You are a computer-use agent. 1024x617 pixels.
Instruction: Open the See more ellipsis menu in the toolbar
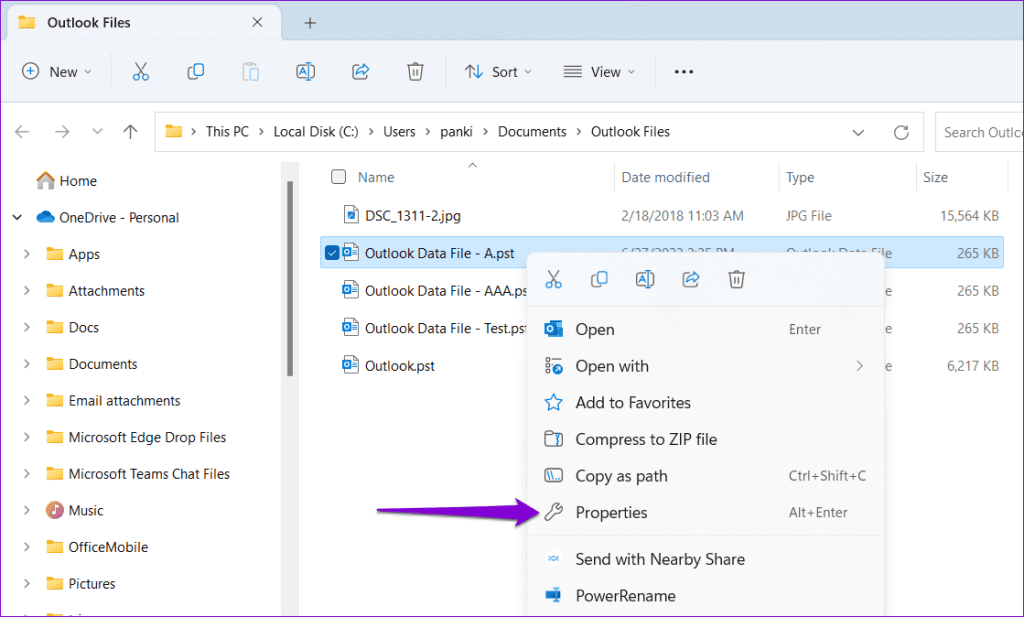tap(684, 72)
